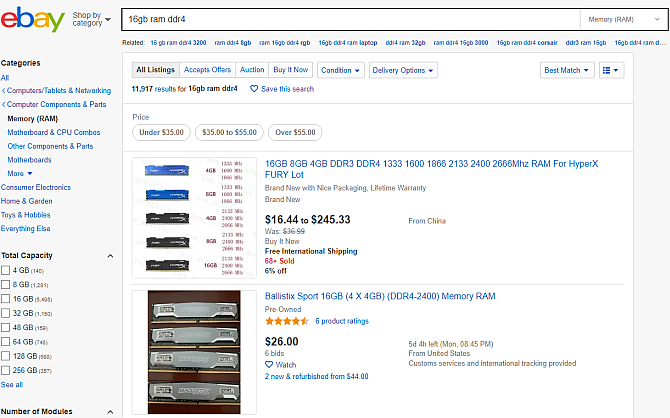Tick the 32 GB capacity filter
Image resolution: width=670 pixels, height=418 pixels.
(6, 313)
